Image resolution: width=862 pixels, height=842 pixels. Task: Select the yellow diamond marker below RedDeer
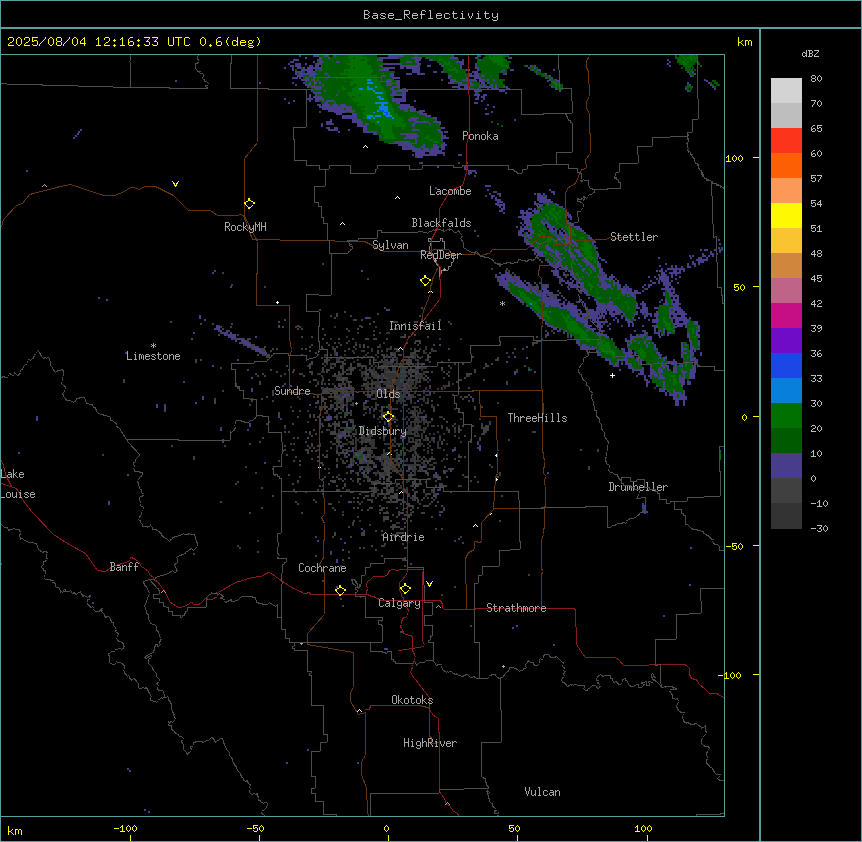pos(426,281)
